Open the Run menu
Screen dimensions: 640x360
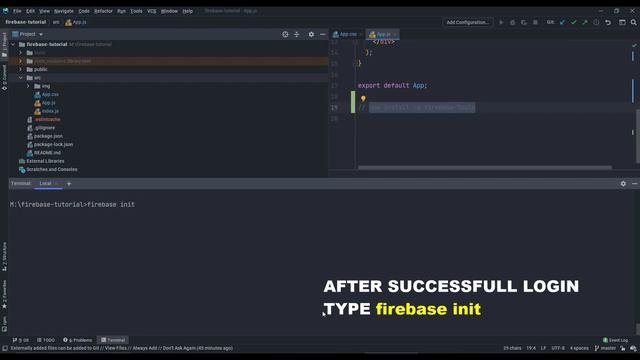pyautogui.click(x=122, y=11)
